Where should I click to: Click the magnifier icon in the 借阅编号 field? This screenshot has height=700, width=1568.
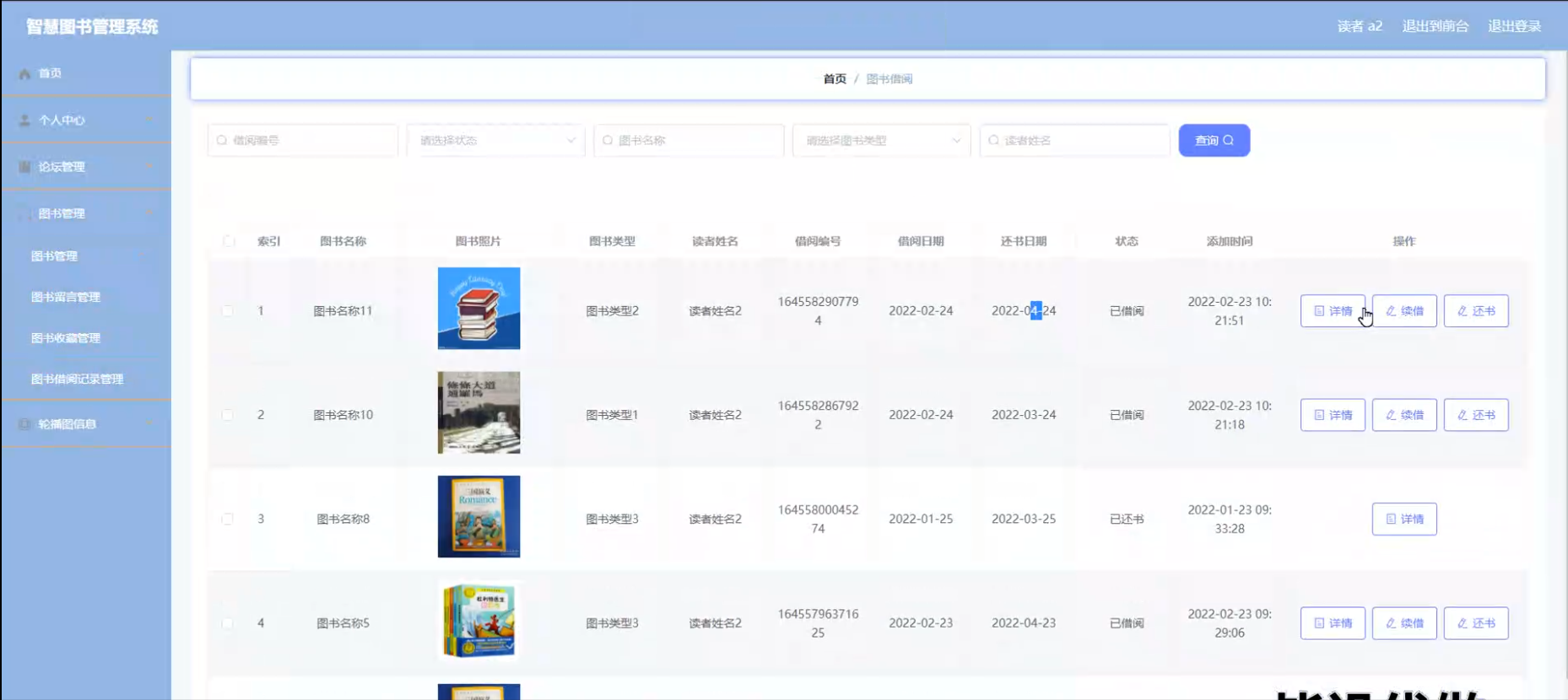click(222, 140)
